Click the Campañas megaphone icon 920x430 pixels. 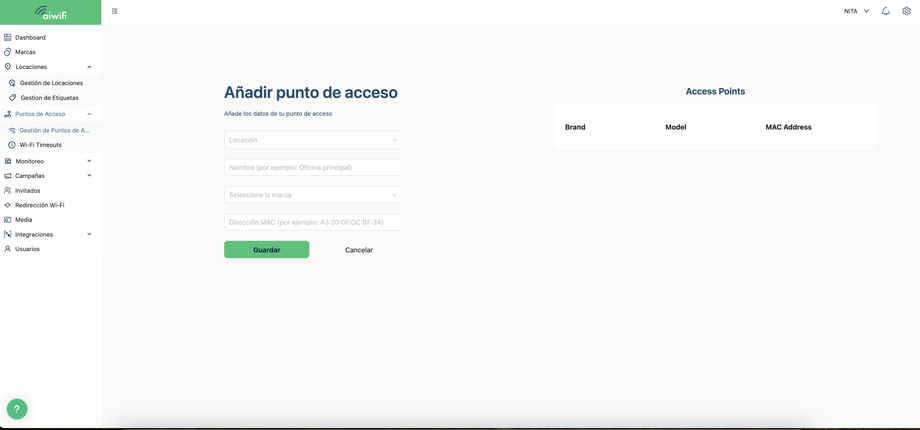8,176
